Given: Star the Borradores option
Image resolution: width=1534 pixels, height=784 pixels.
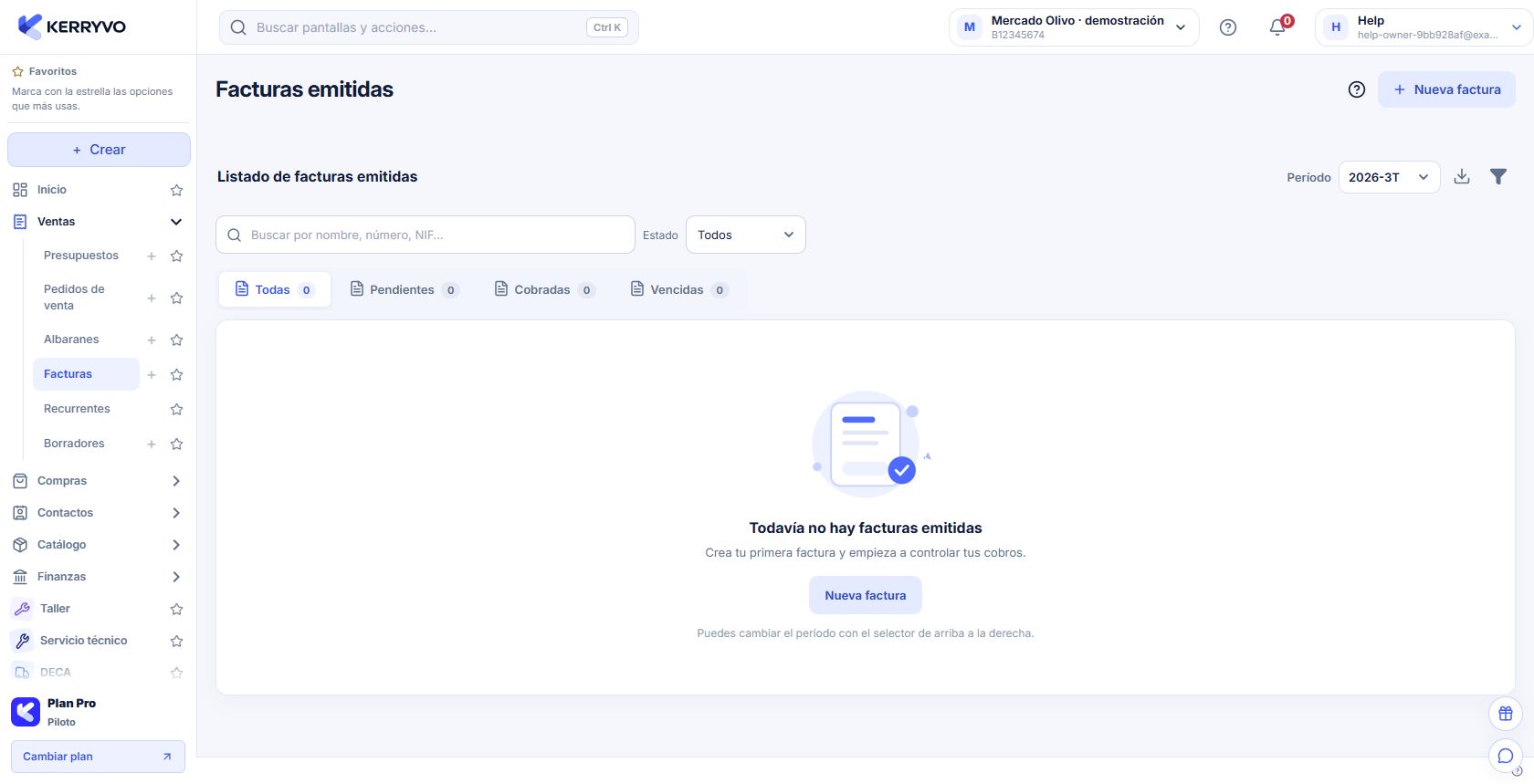Looking at the screenshot, I should tap(177, 444).
